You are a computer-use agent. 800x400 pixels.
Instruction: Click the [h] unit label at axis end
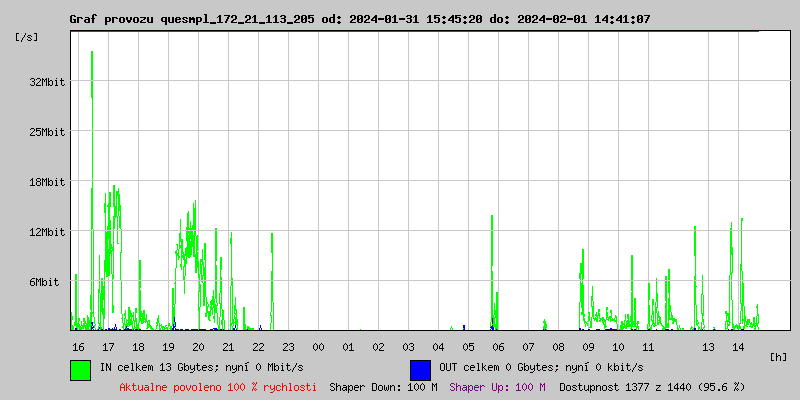[778, 357]
